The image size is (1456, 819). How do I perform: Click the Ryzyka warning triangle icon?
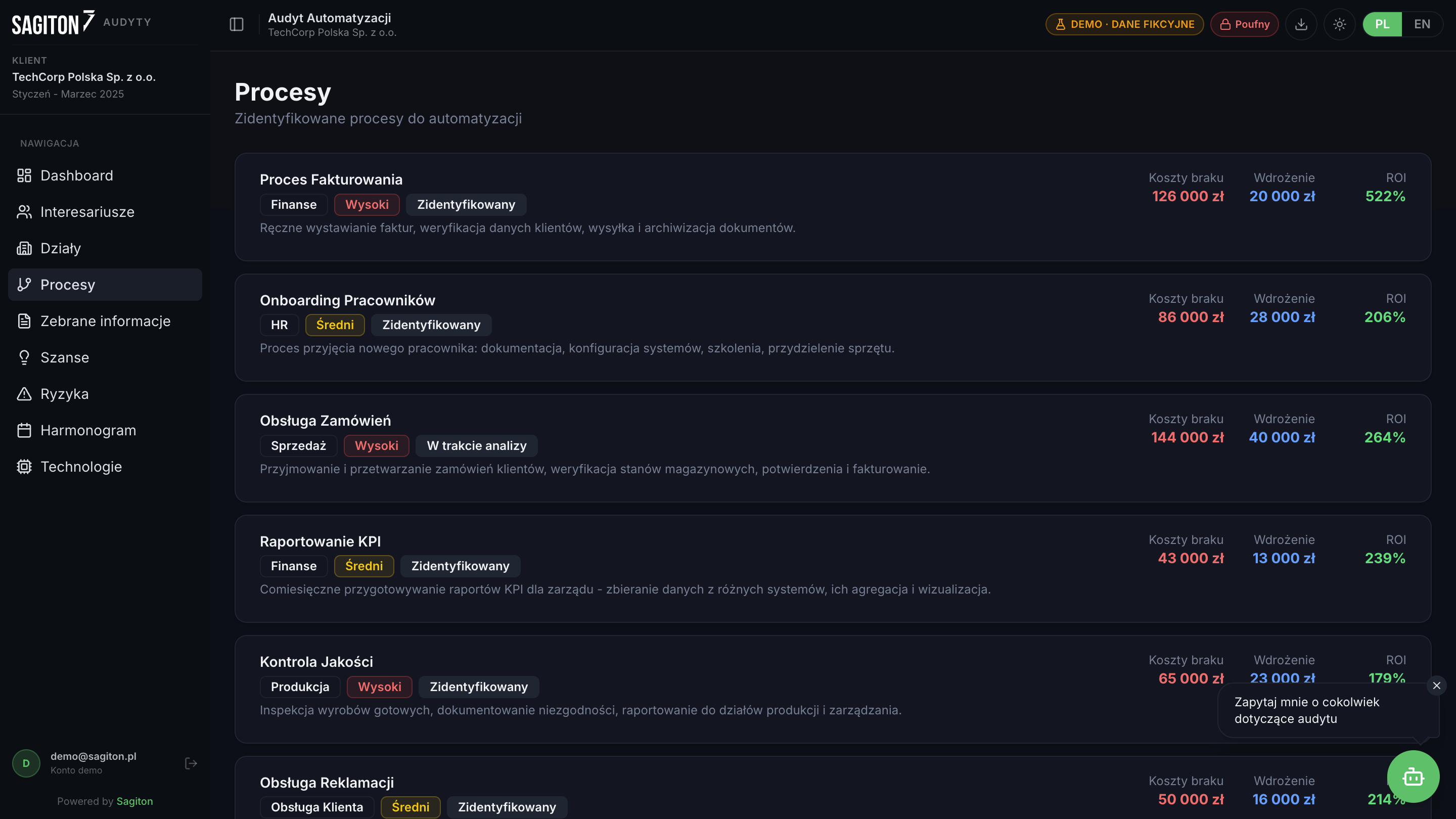[x=24, y=394]
